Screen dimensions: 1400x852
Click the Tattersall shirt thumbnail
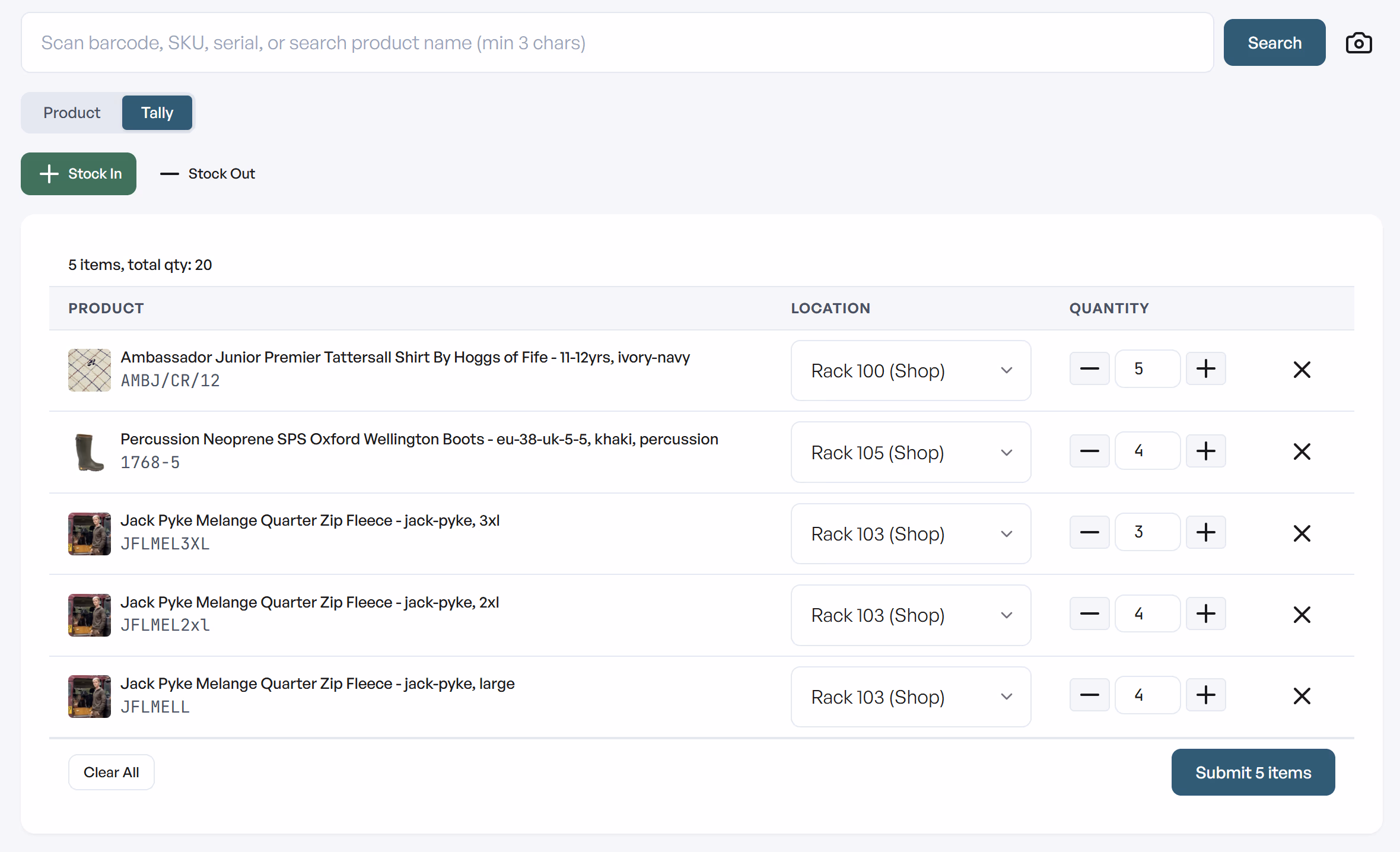pos(90,370)
